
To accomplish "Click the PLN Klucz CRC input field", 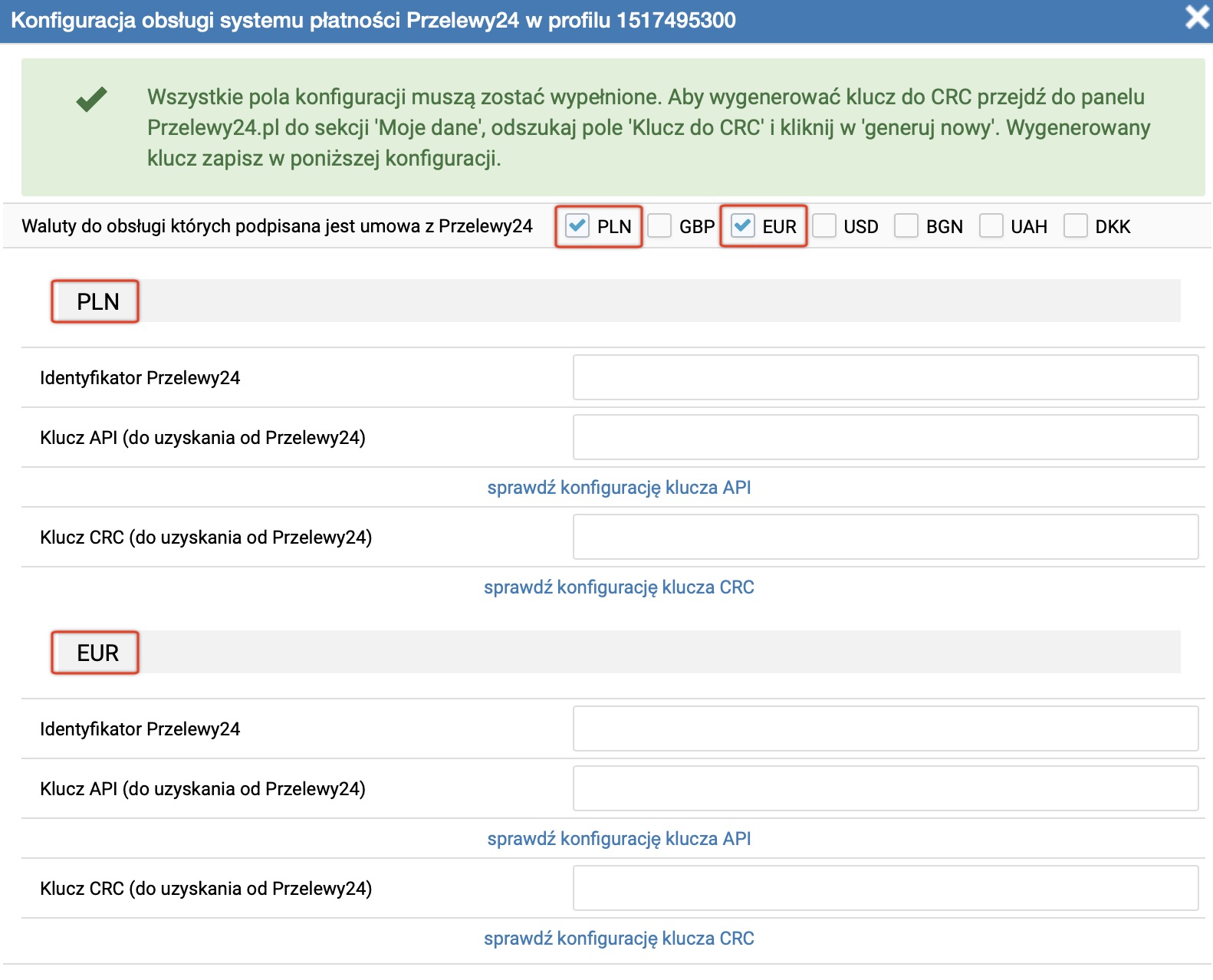I will pos(885,537).
